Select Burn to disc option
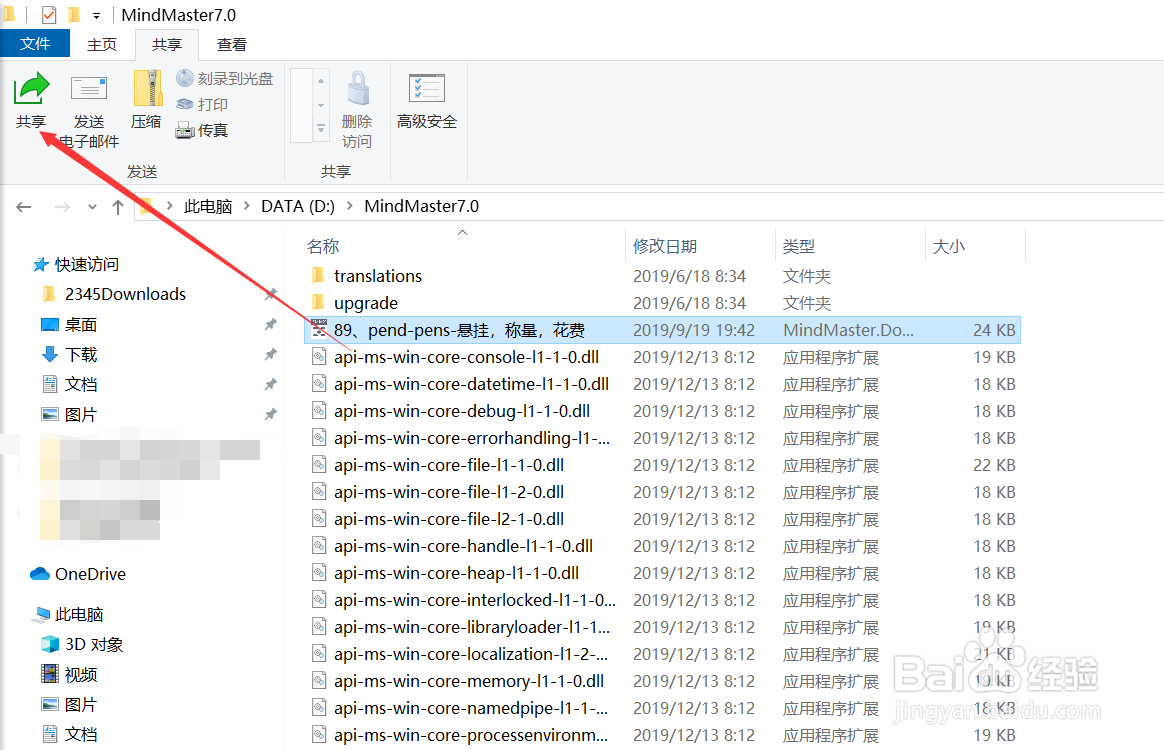1164x750 pixels. coord(225,78)
